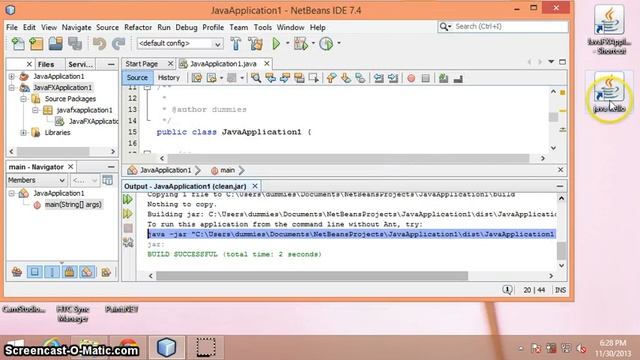Click the Stop Macro Recording icon
The height and width of the screenshot is (360, 640).
[x=426, y=78]
